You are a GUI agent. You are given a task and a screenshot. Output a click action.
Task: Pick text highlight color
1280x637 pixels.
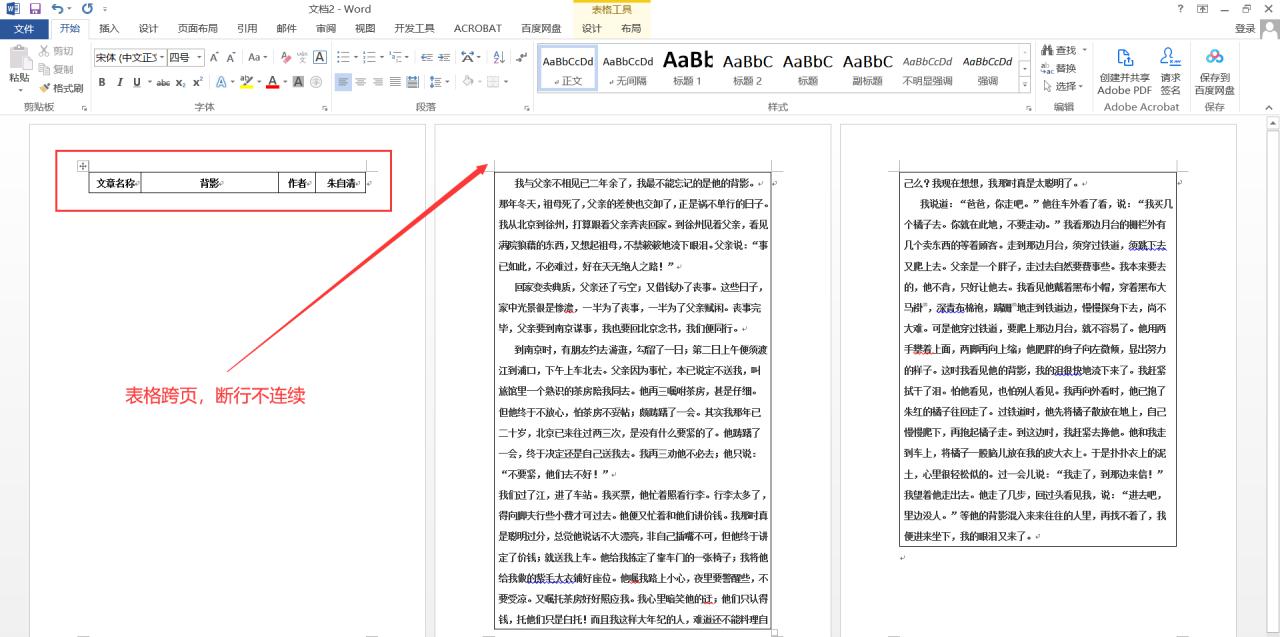click(246, 82)
